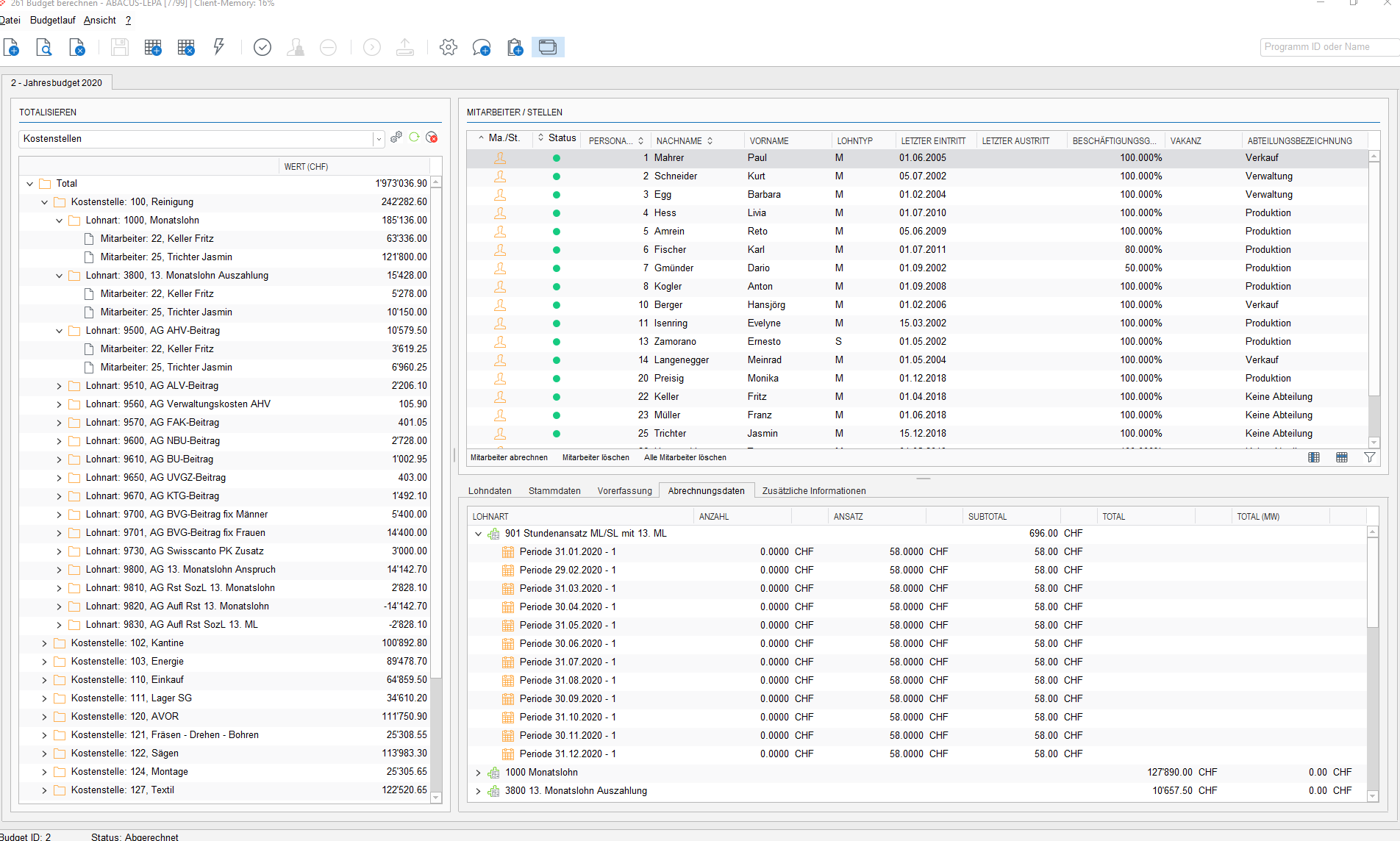This screenshot has height=841, width=1400.
Task: Collapse the Total tree node
Action: (30, 184)
